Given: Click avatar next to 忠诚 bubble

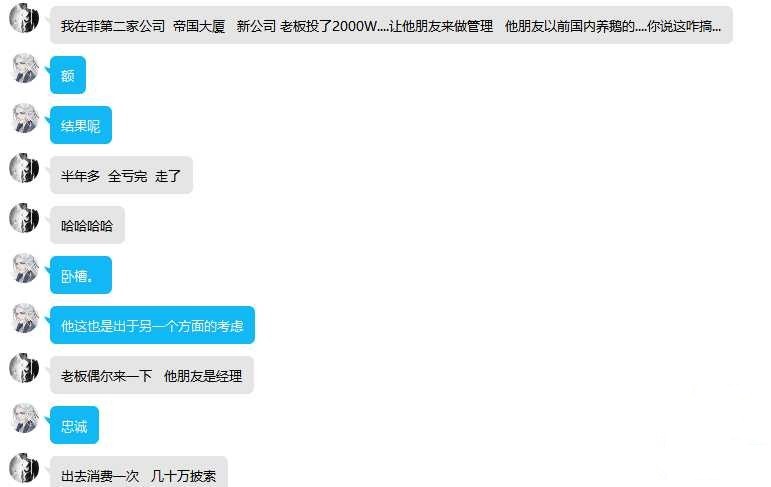Looking at the screenshot, I should point(25,418).
